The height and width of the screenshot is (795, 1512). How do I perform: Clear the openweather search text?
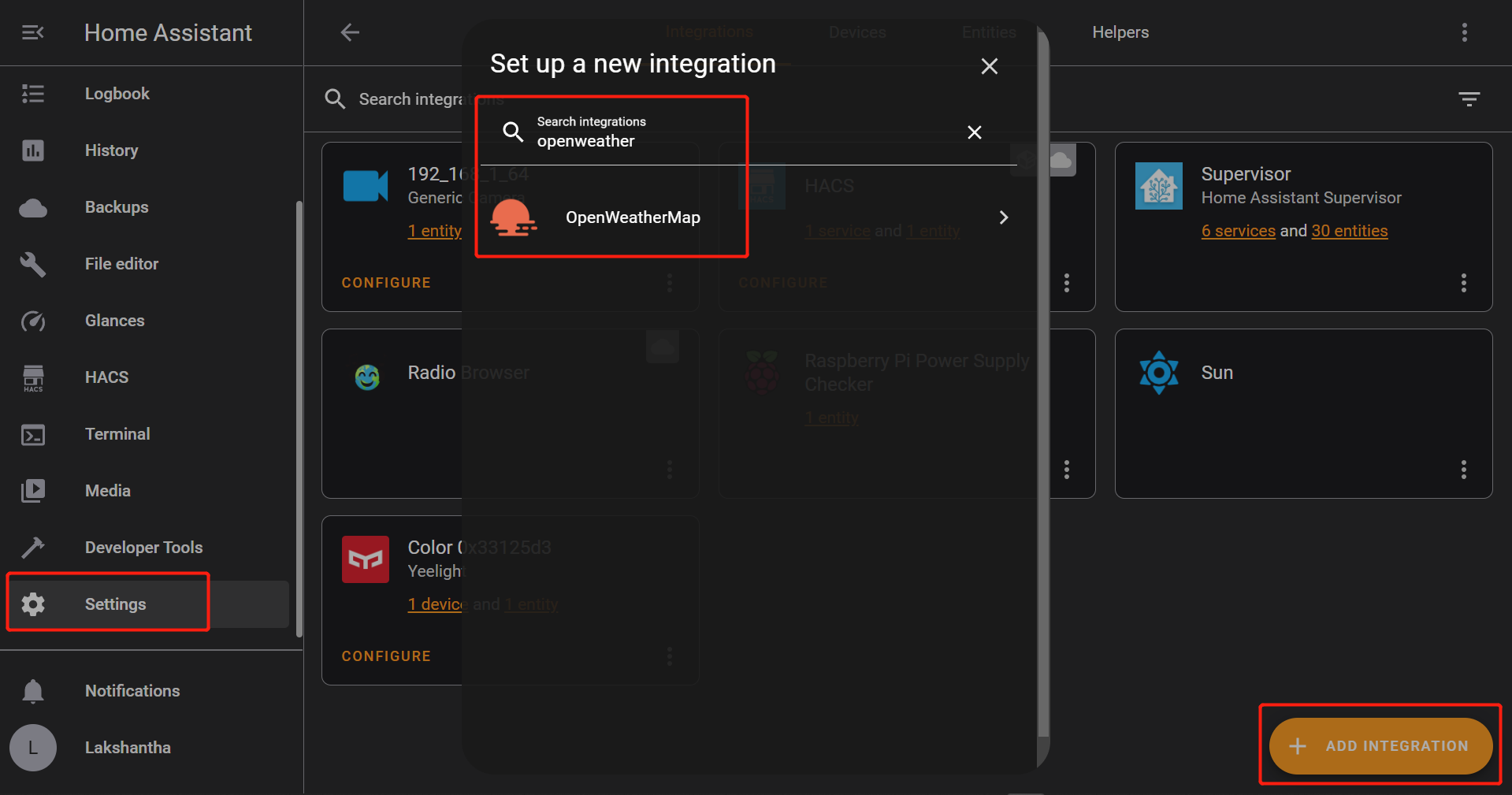click(x=975, y=132)
